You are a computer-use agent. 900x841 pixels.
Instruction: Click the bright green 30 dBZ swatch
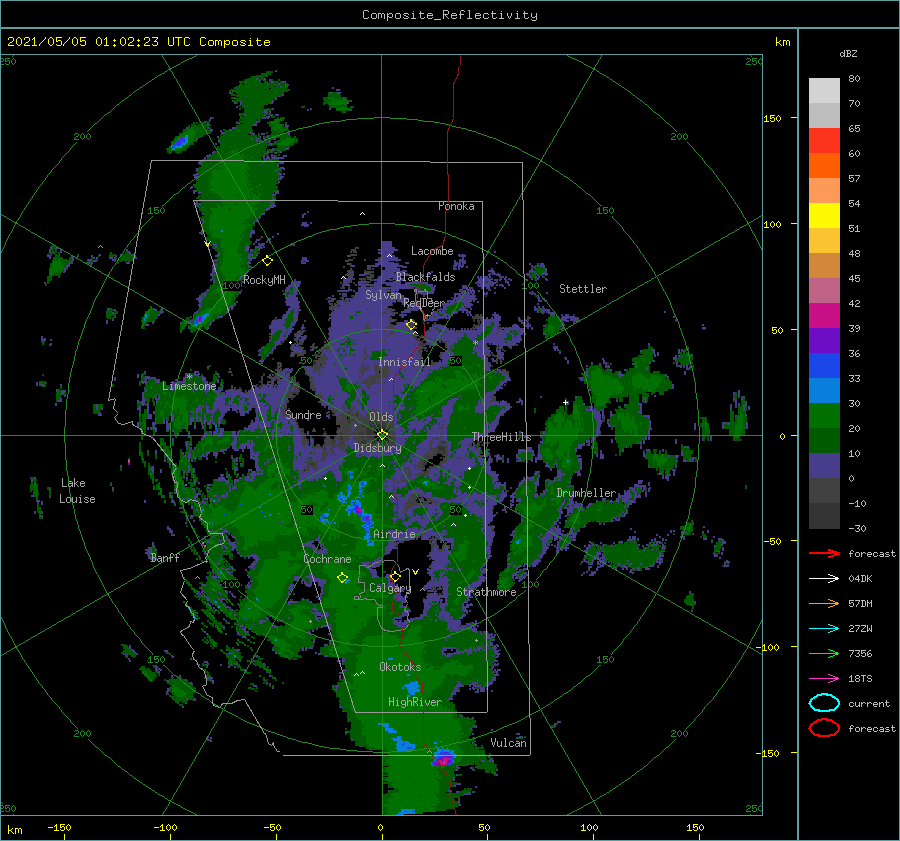click(824, 415)
